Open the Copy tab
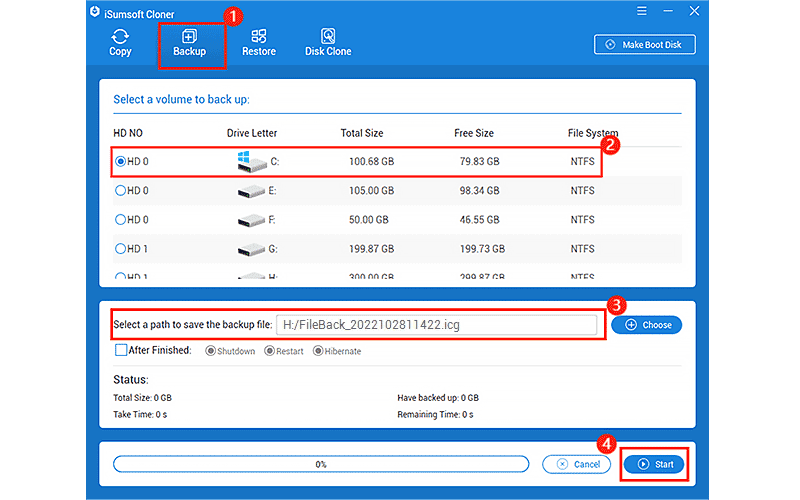Screen dimensions: 800x500 pos(120,42)
